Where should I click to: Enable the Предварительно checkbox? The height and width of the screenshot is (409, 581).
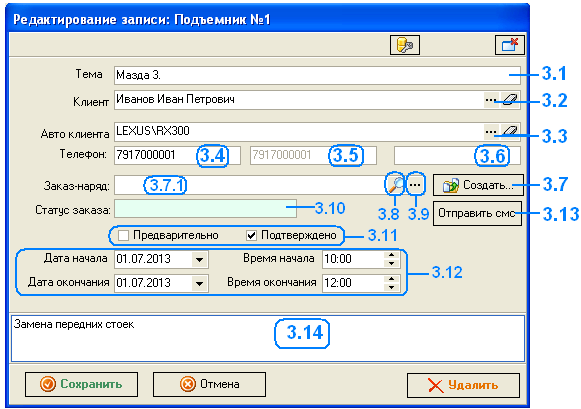(x=123, y=235)
